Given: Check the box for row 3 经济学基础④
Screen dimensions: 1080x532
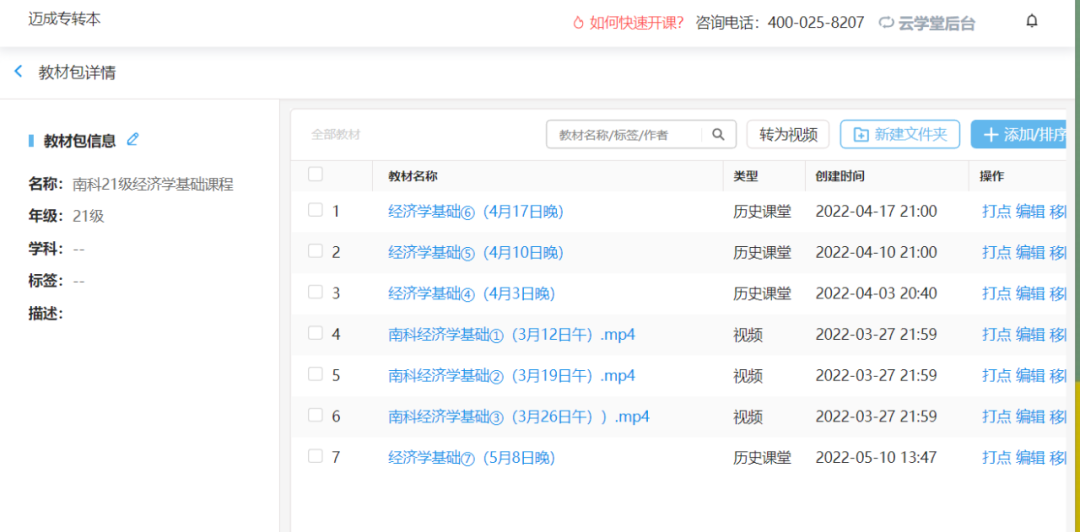Looking at the screenshot, I should tap(315, 293).
